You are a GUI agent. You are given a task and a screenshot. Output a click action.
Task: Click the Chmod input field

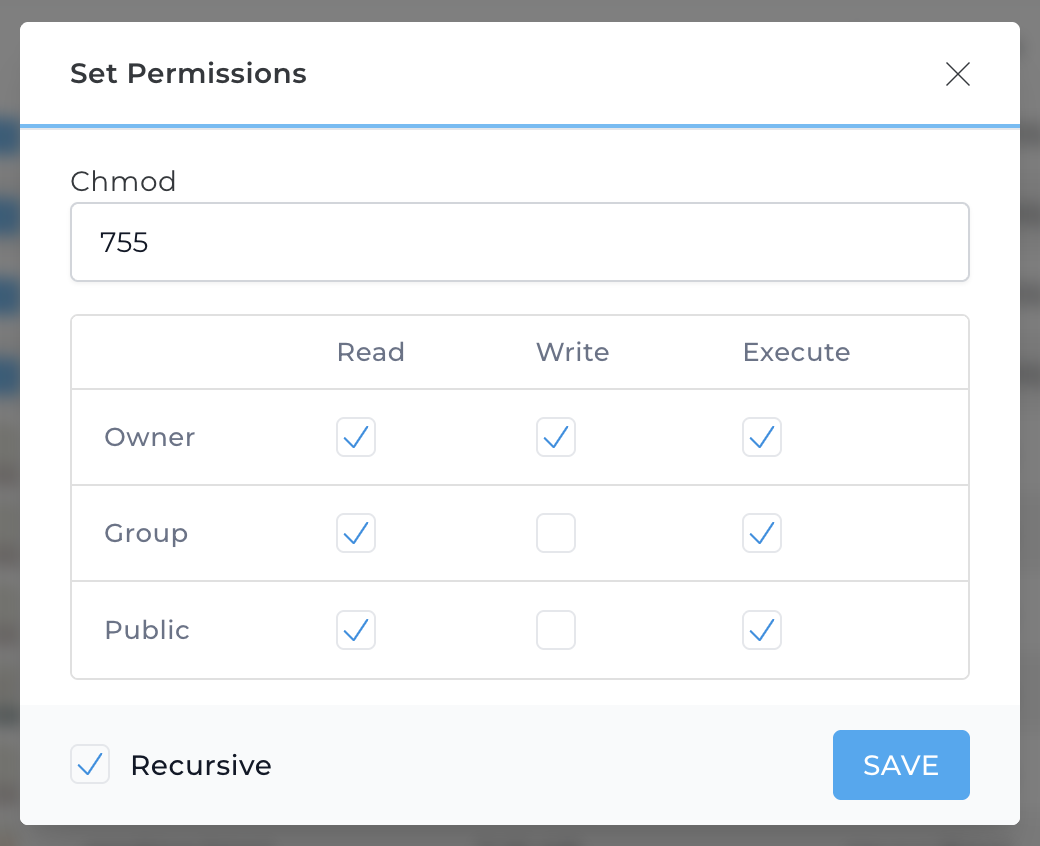(520, 242)
